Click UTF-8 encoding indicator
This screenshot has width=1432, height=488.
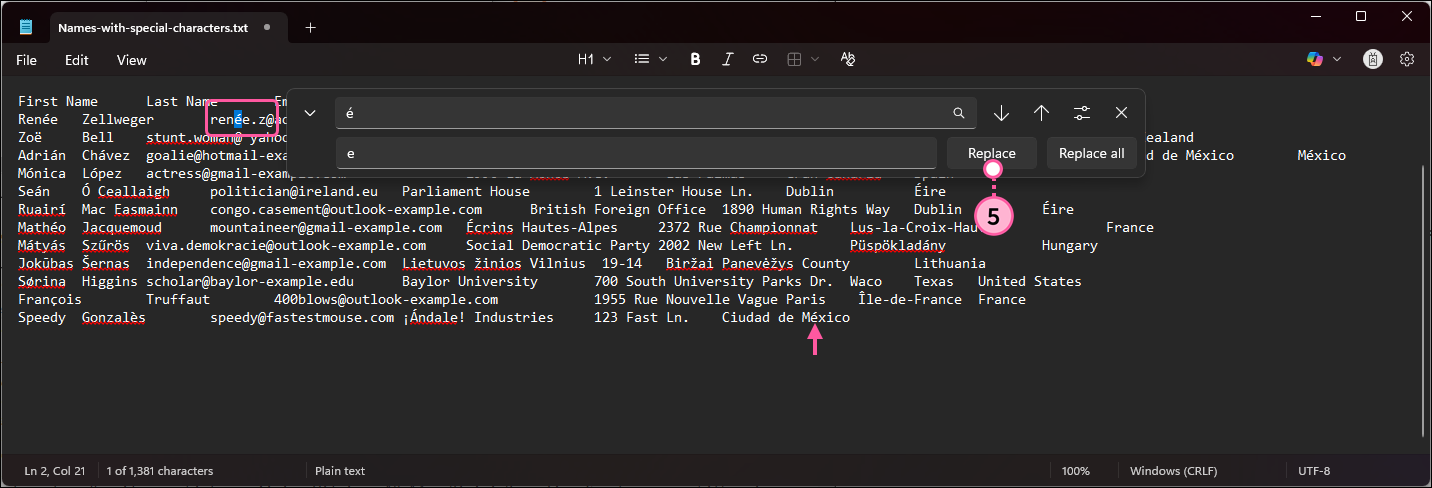pos(1314,471)
